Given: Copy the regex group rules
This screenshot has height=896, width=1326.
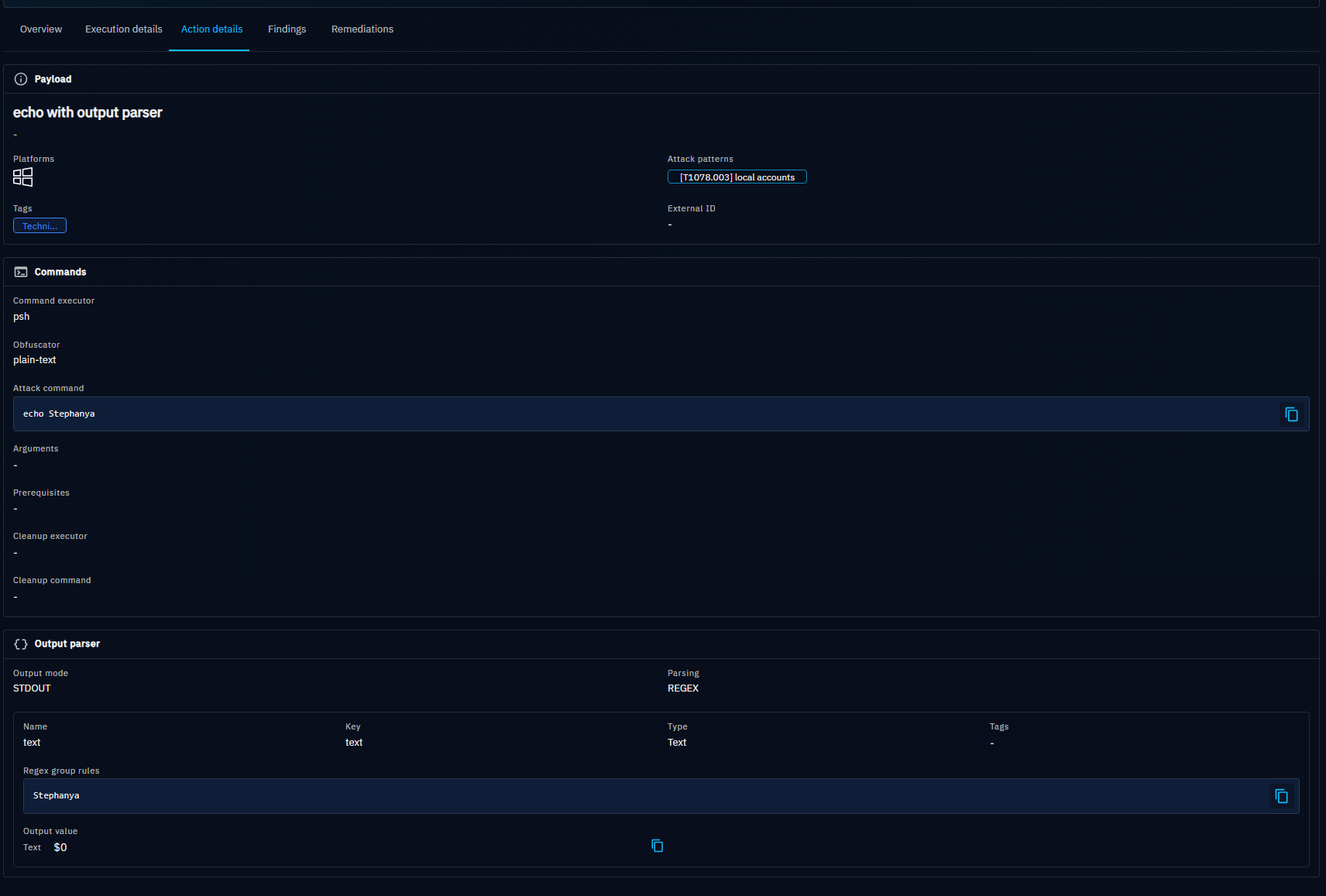Looking at the screenshot, I should point(1281,796).
